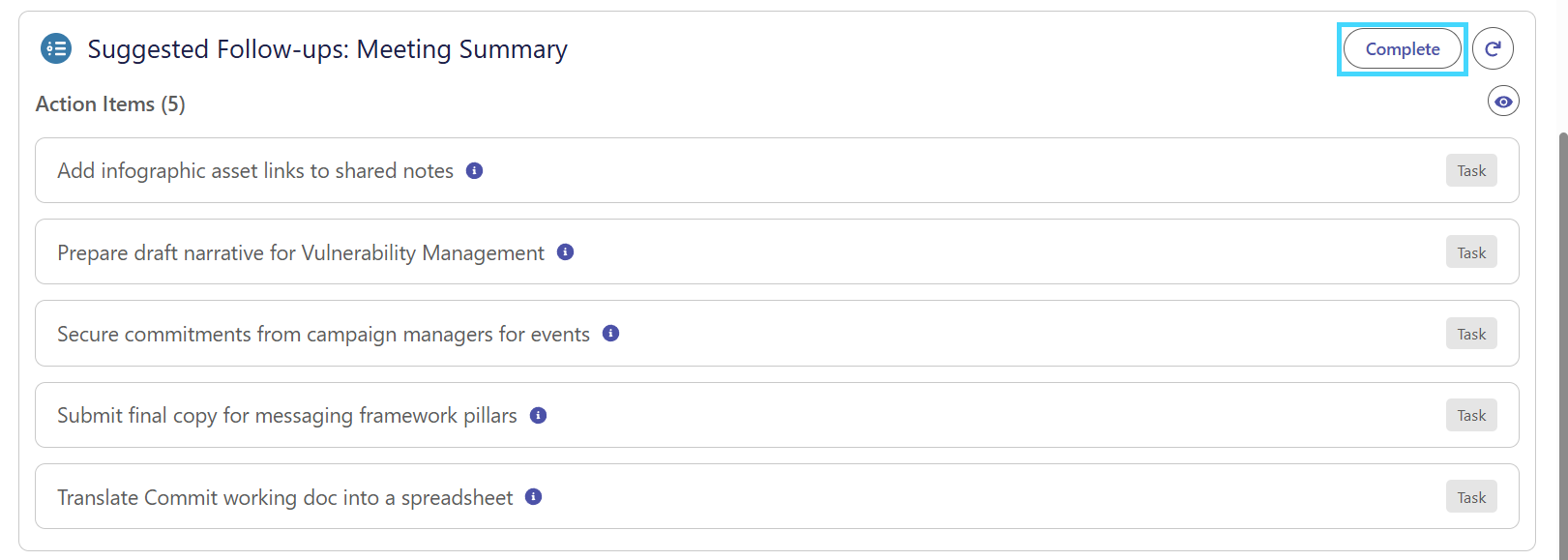Open info icon for messaging framework pillars item

(538, 415)
